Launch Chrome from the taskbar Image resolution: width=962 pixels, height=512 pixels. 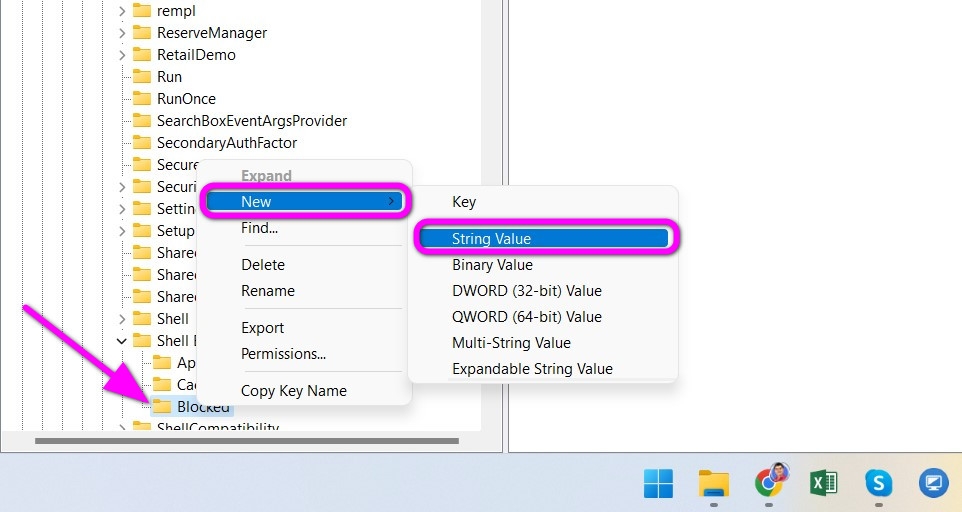point(770,481)
